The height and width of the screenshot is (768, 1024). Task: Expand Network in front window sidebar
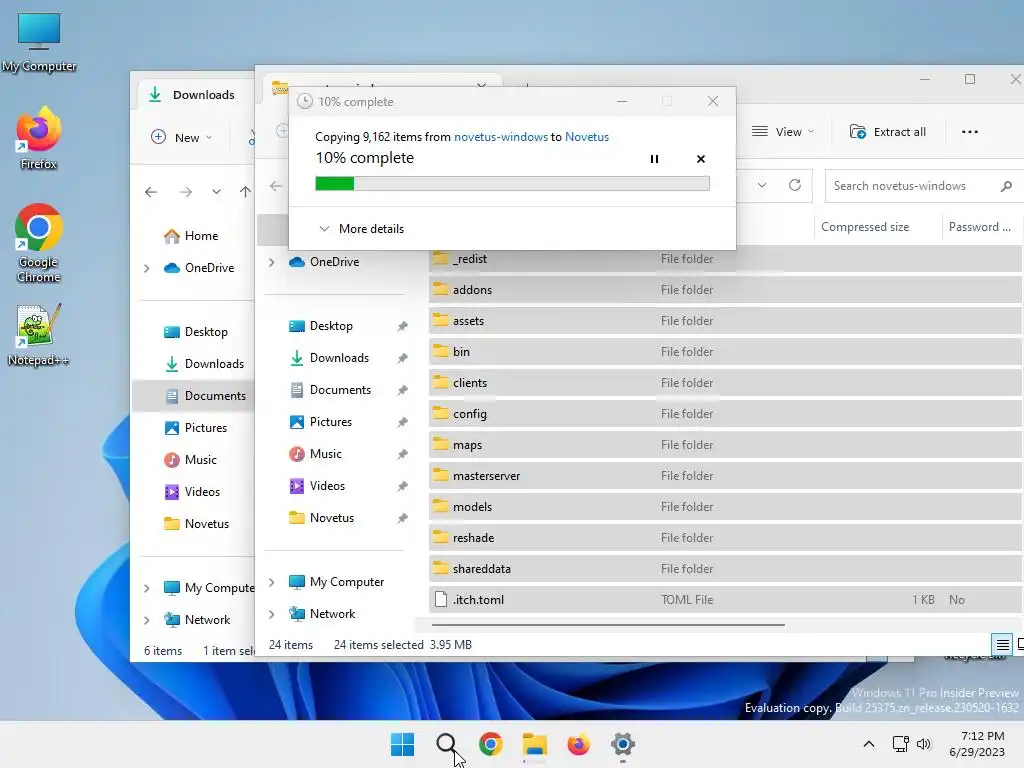272,614
